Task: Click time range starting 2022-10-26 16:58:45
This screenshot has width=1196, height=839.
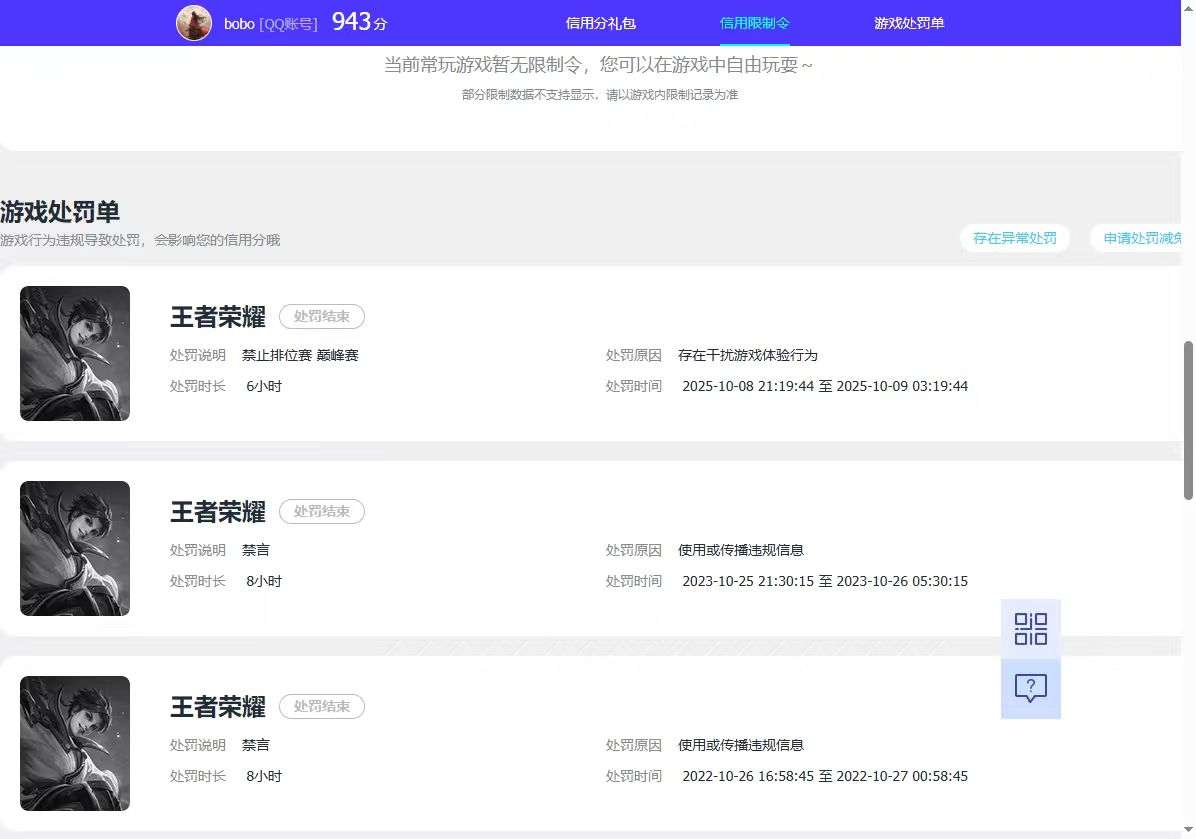Action: point(825,776)
